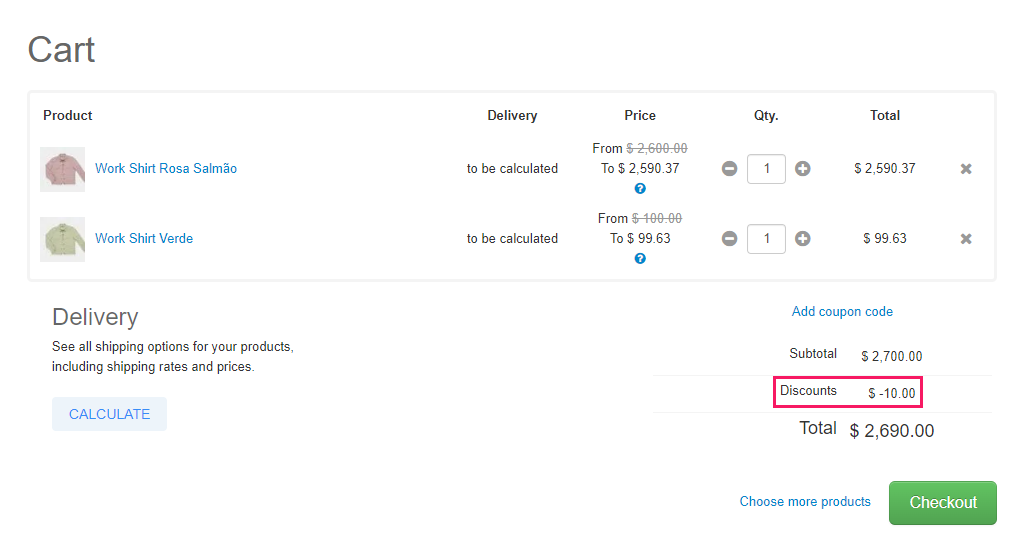This screenshot has width=1015, height=538.
Task: Proceed with the green Checkout button
Action: click(942, 503)
